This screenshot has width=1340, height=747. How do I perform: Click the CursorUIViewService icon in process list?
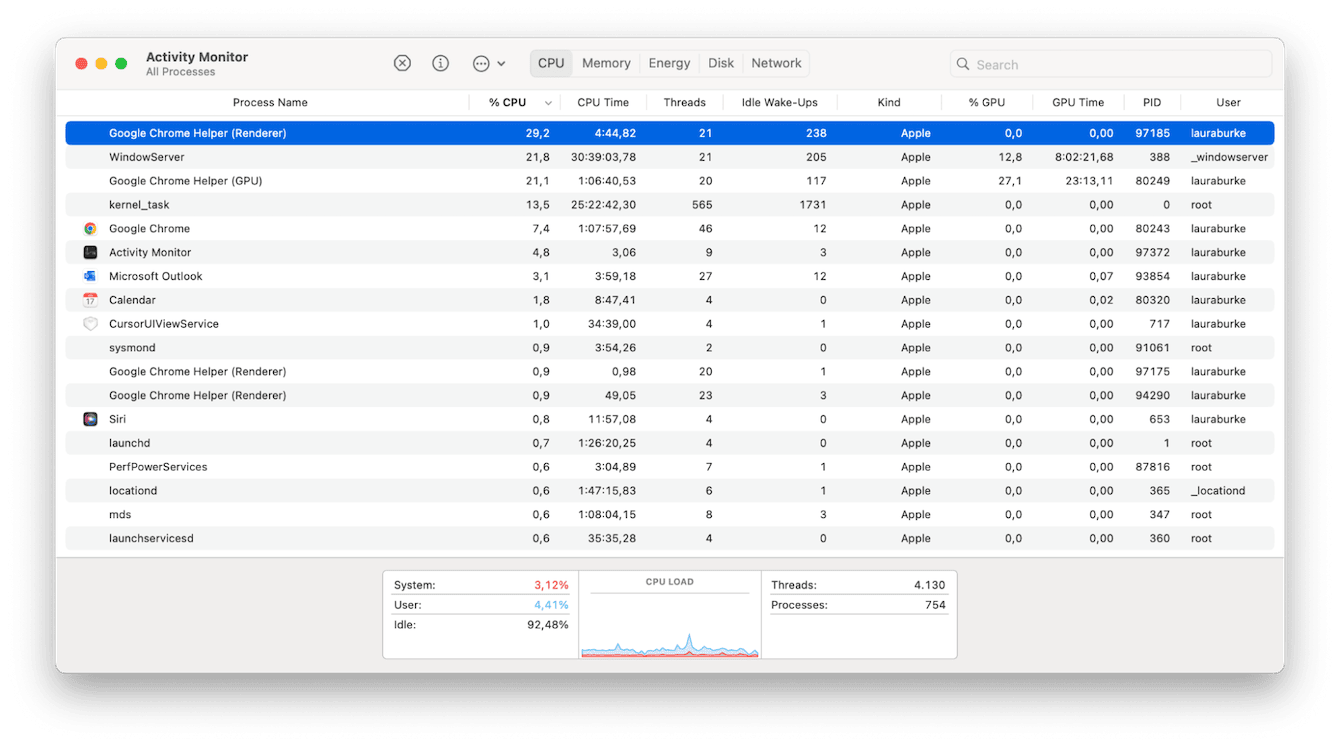(x=90, y=323)
